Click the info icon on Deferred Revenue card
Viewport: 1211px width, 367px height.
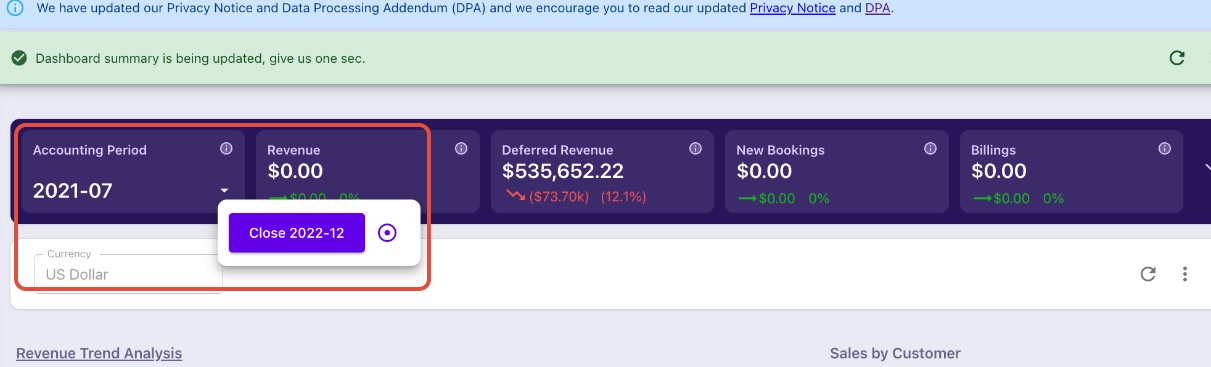coord(695,149)
